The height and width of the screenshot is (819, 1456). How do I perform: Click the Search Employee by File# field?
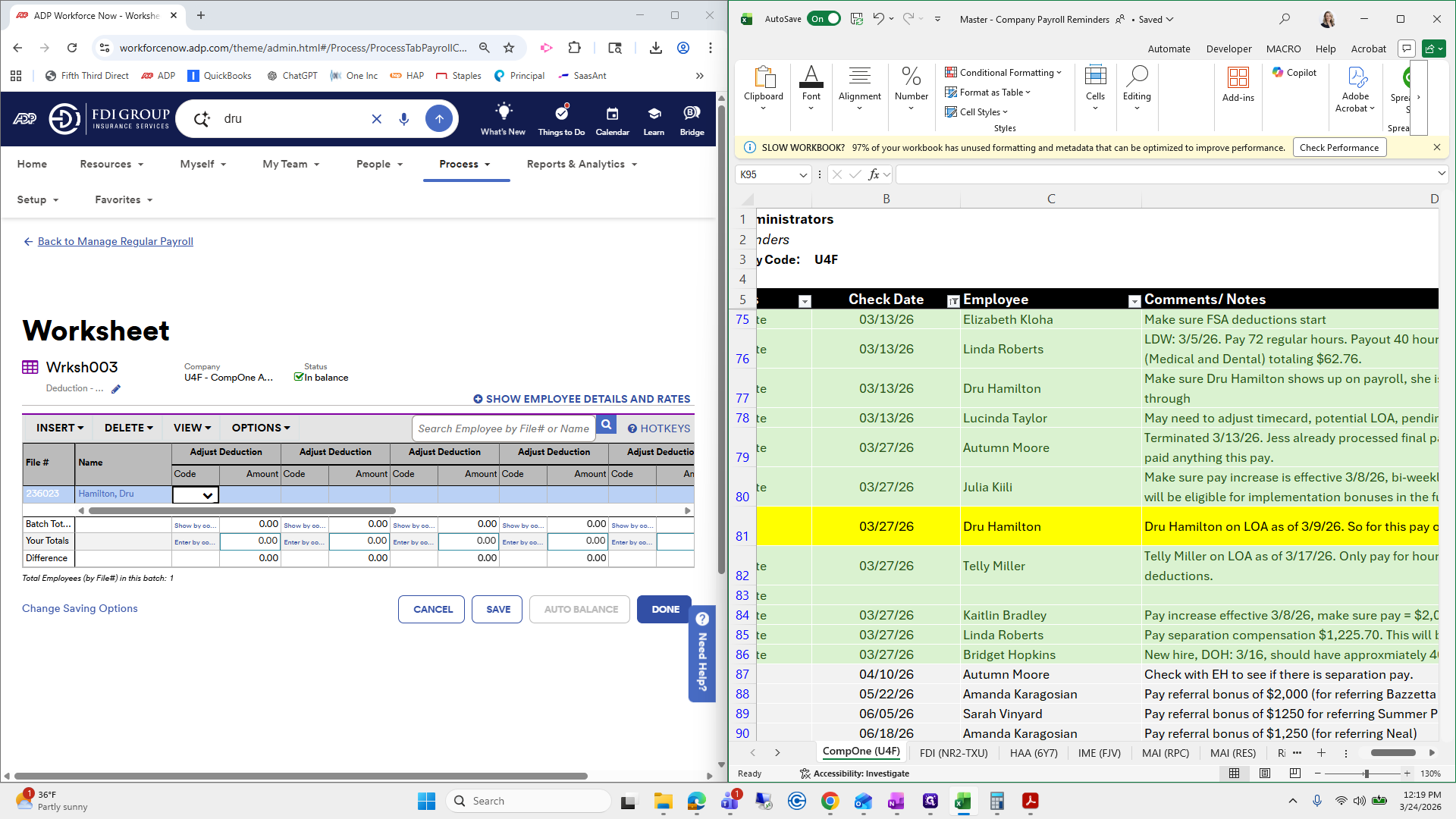(504, 428)
